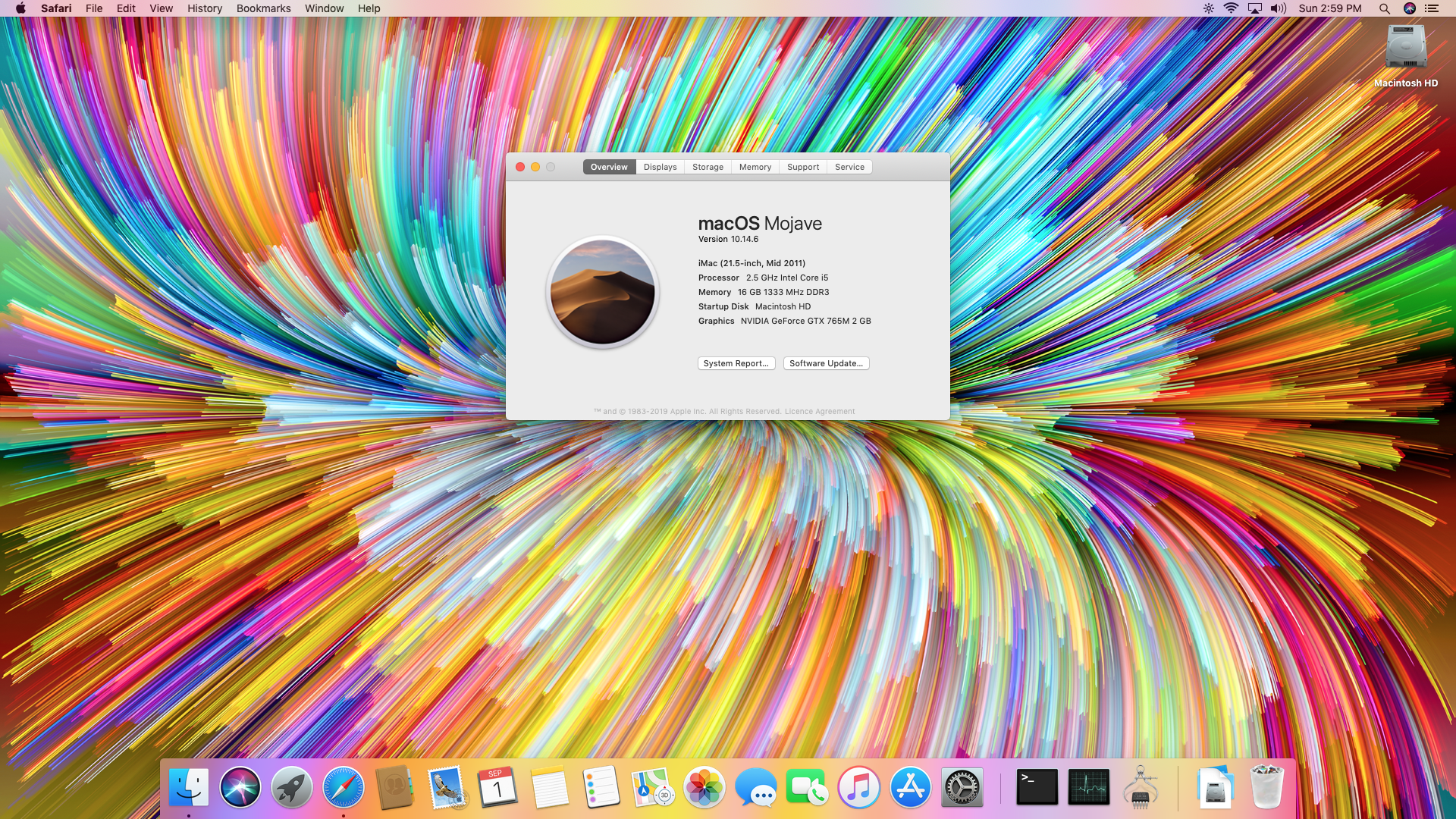Screen dimensions: 1456x819
Task: Open the File menu
Action: tap(94, 8)
